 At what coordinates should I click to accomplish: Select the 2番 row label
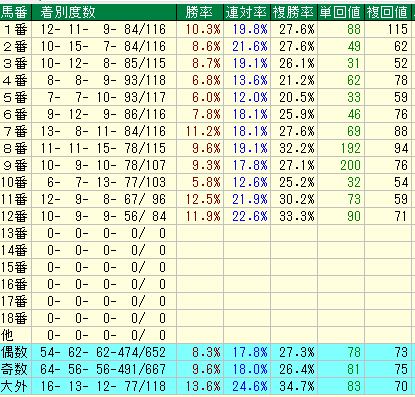point(15,47)
